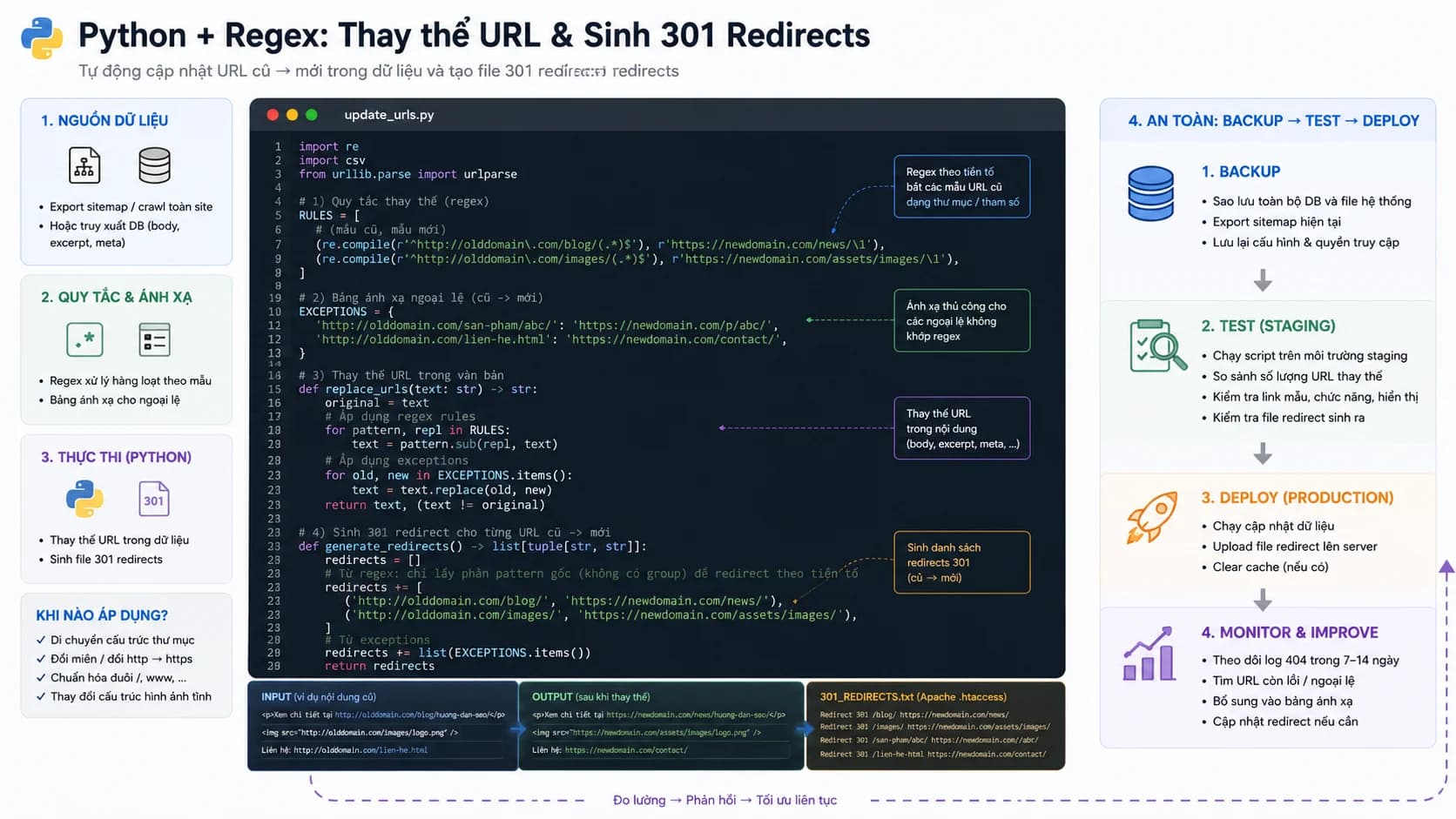Click the 3. THỰC THI (PYTHON) heading
The height and width of the screenshot is (819, 1456).
click(116, 457)
